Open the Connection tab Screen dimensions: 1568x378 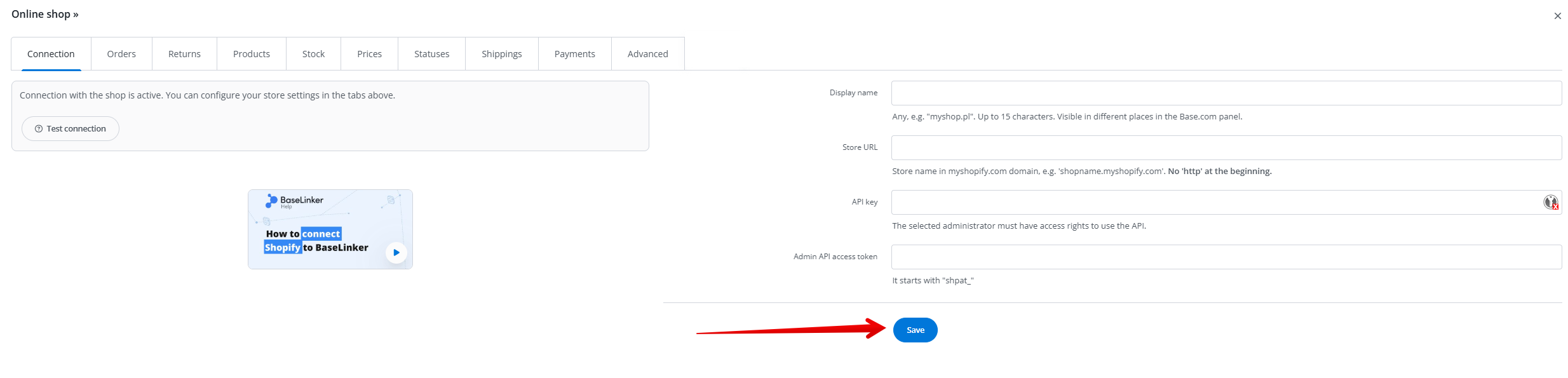[x=51, y=54]
